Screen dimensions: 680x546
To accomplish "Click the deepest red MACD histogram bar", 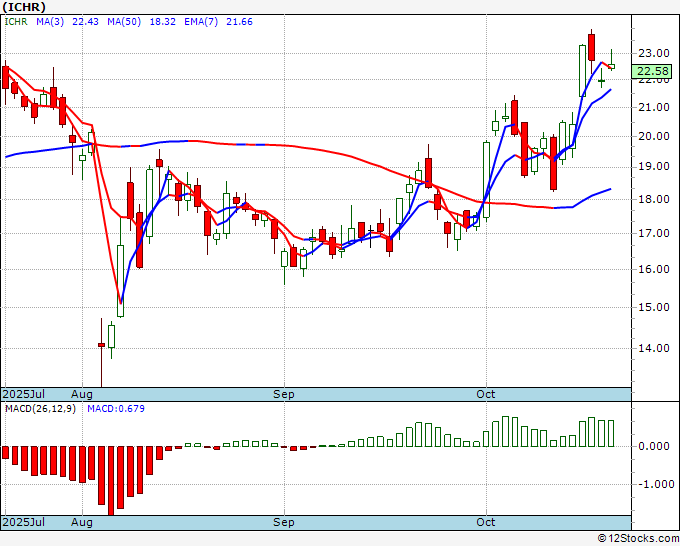I will 111,481.
